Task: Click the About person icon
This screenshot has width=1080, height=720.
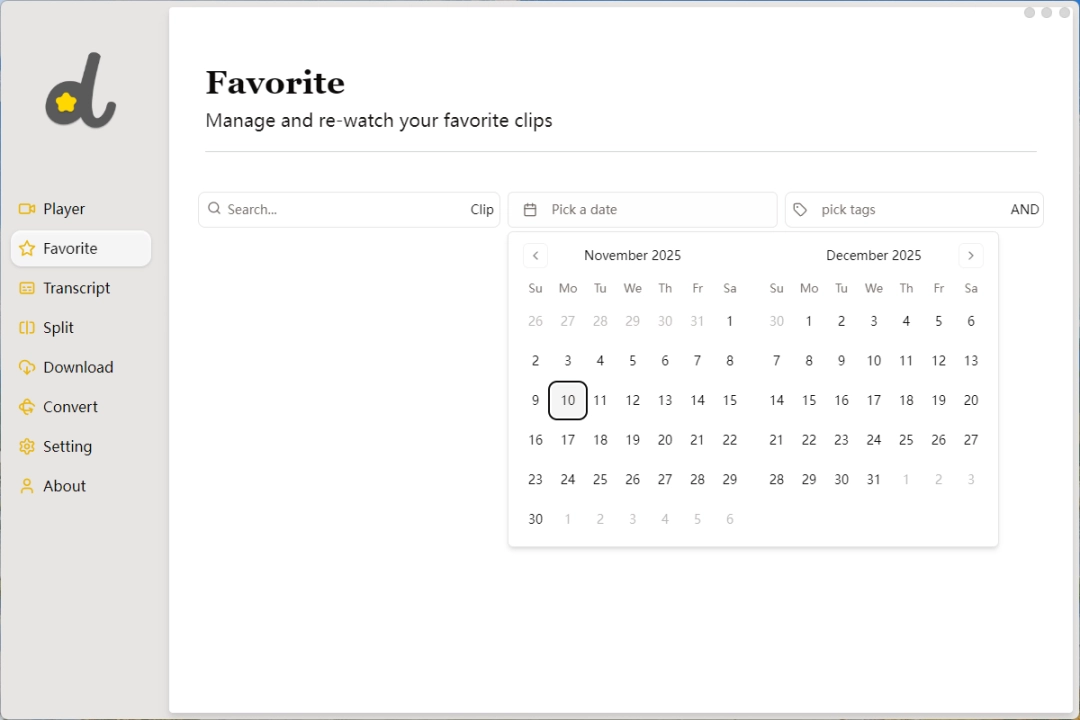Action: click(27, 486)
